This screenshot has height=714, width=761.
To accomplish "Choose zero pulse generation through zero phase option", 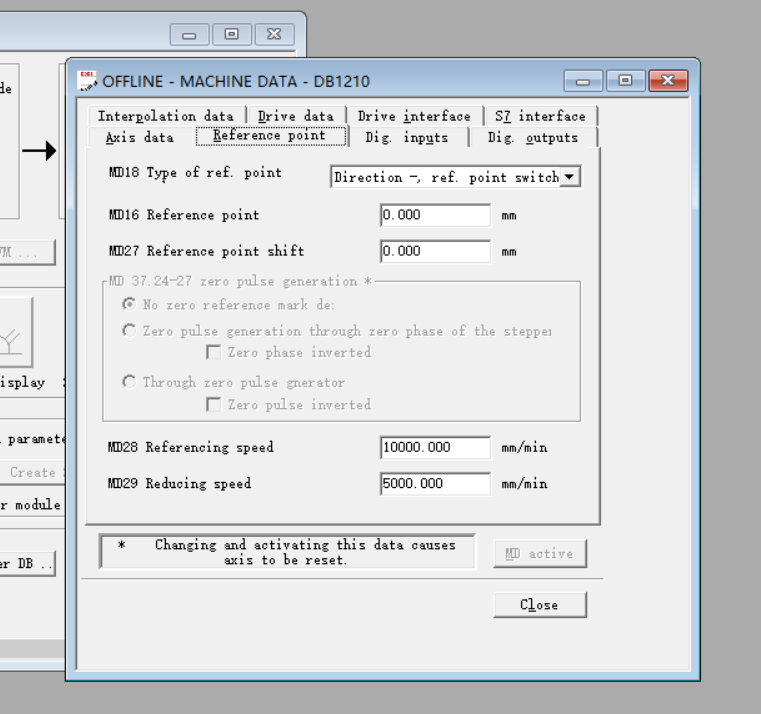I will (129, 331).
